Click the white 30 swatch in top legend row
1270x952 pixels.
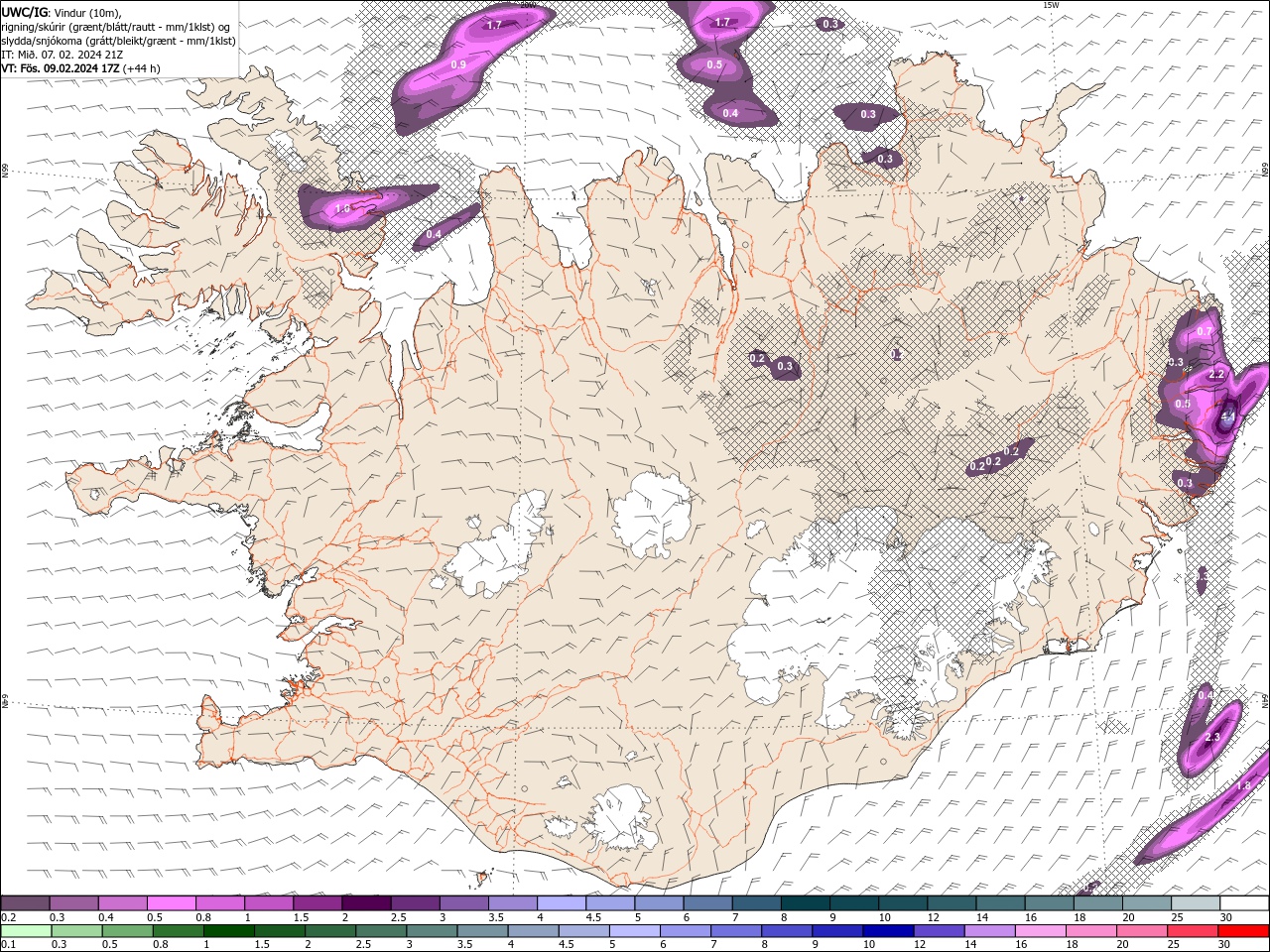pos(1244,902)
